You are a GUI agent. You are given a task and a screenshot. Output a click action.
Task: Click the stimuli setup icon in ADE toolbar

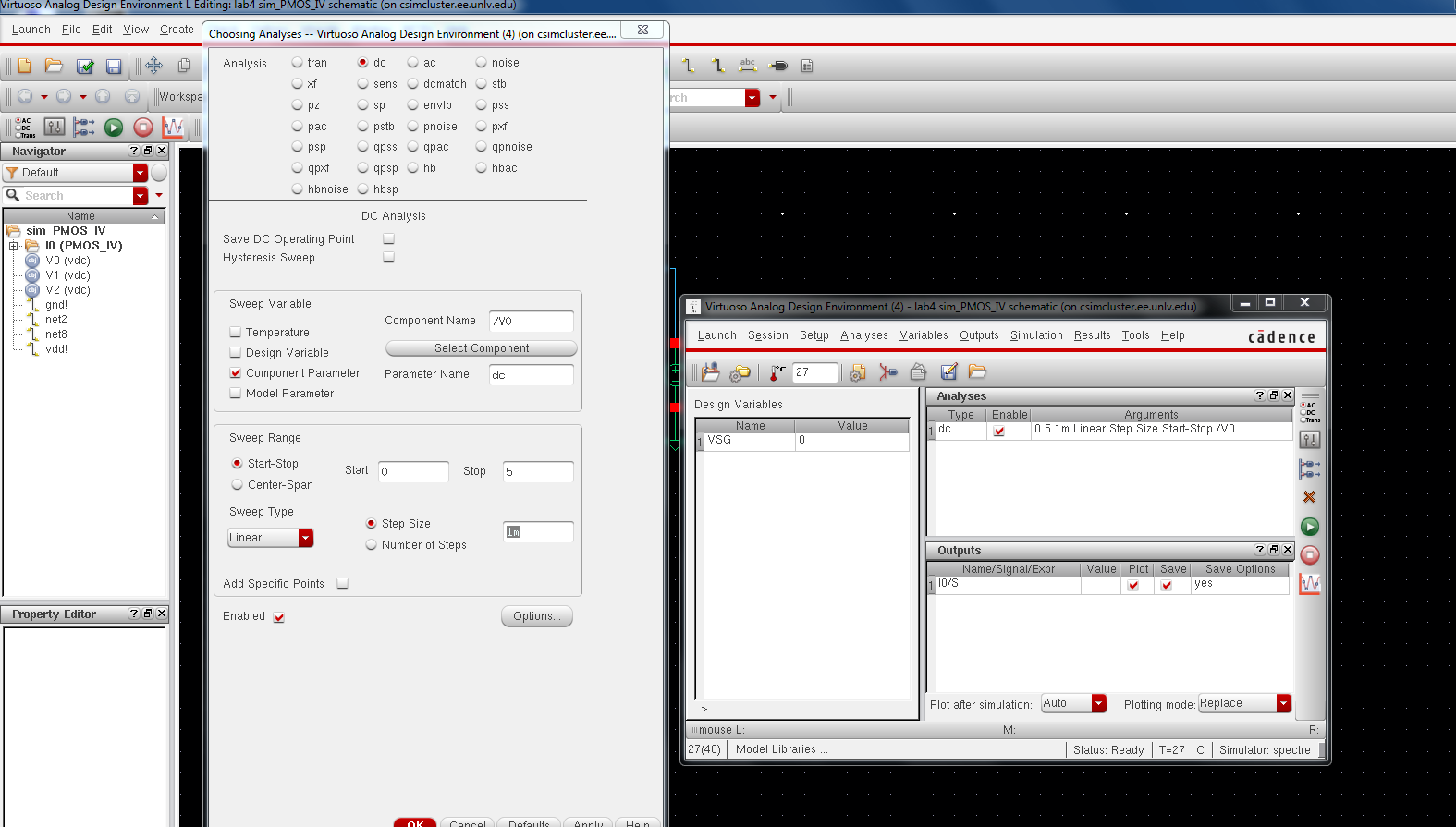pyautogui.click(x=887, y=371)
